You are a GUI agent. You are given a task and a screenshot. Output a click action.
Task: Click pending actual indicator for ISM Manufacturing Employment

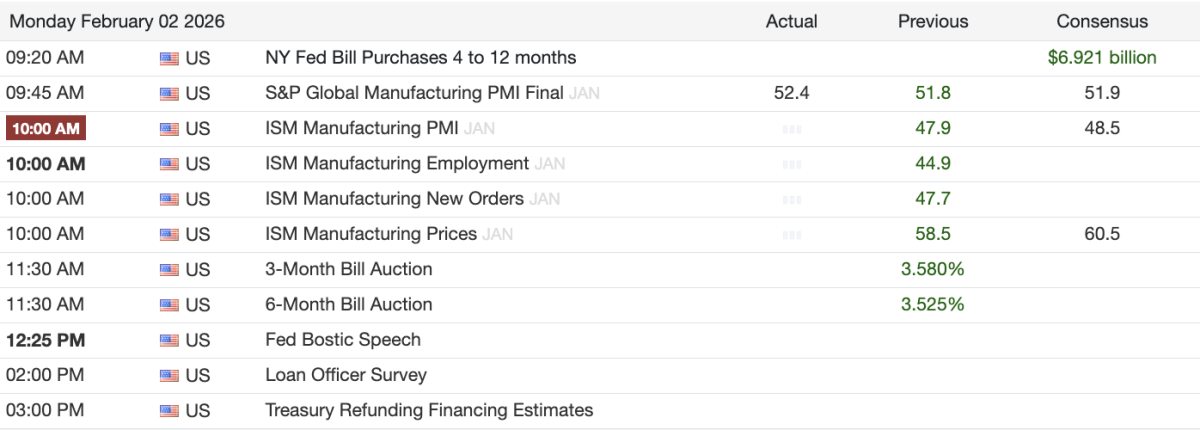[791, 164]
